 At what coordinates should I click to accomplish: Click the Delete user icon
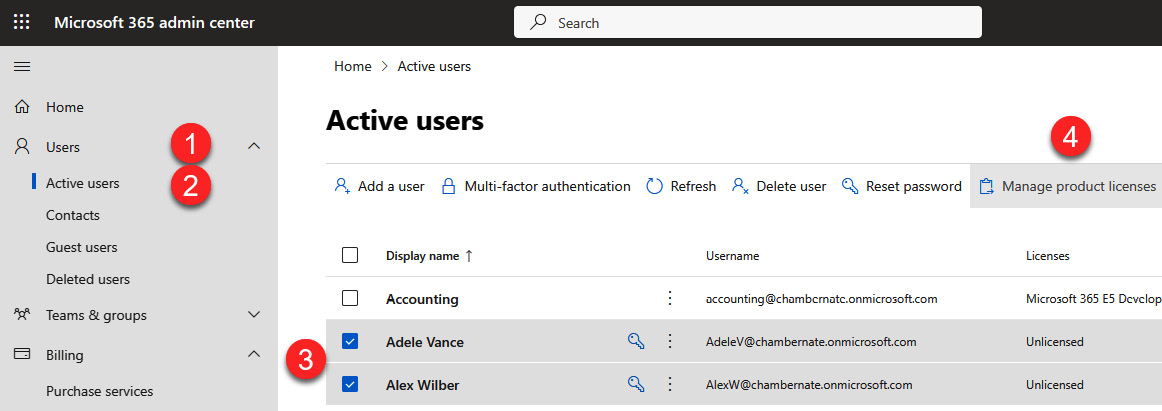click(x=740, y=186)
